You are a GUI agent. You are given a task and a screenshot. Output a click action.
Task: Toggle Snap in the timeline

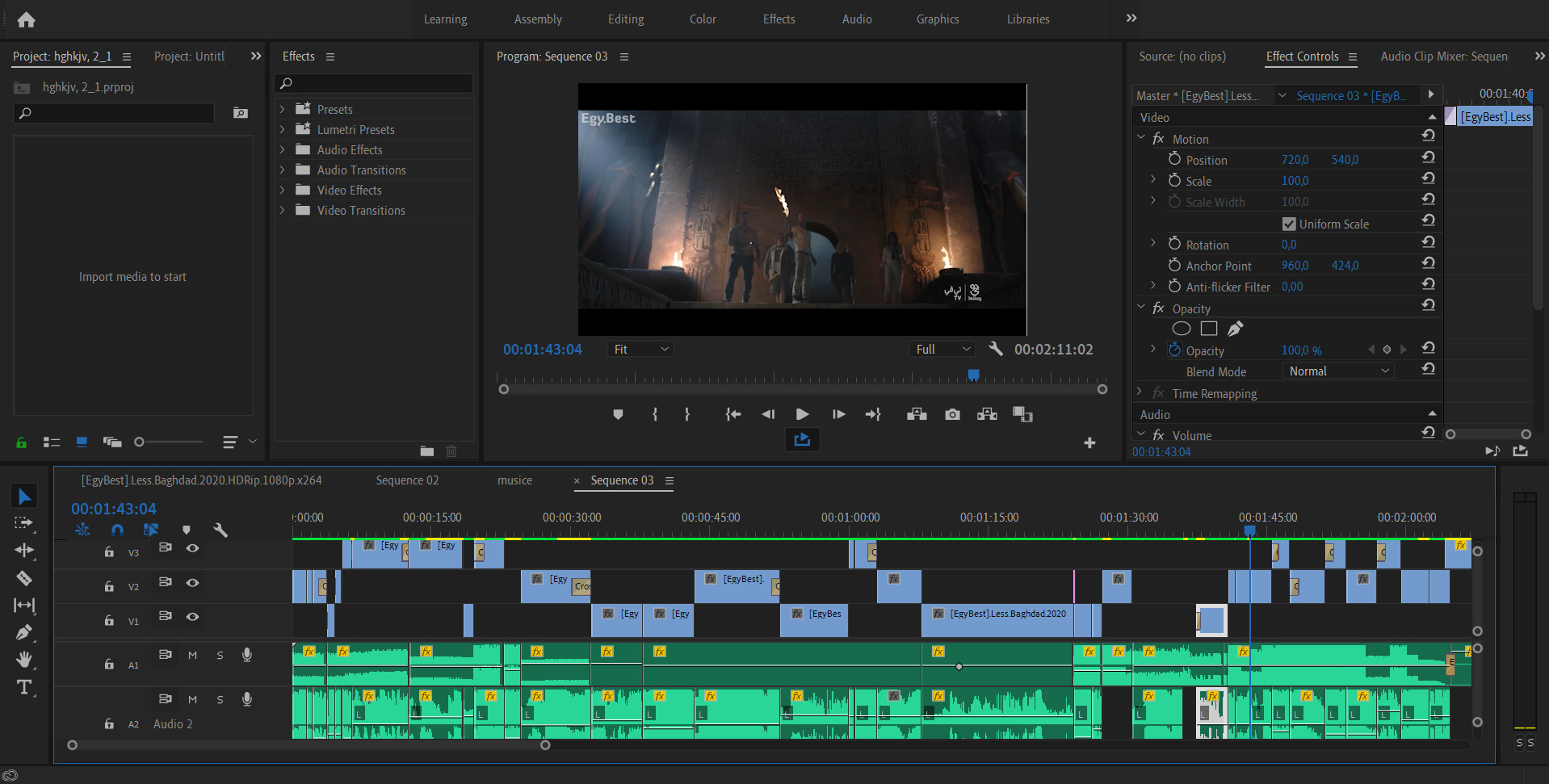tap(117, 530)
